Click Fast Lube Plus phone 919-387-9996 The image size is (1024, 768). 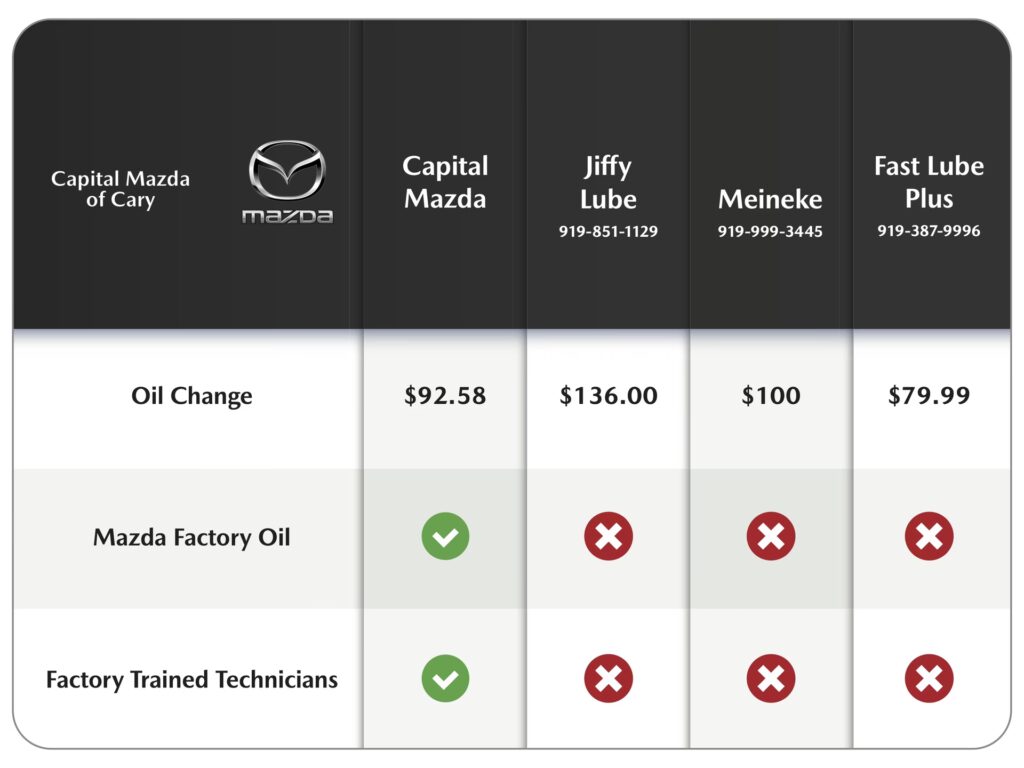coord(929,231)
